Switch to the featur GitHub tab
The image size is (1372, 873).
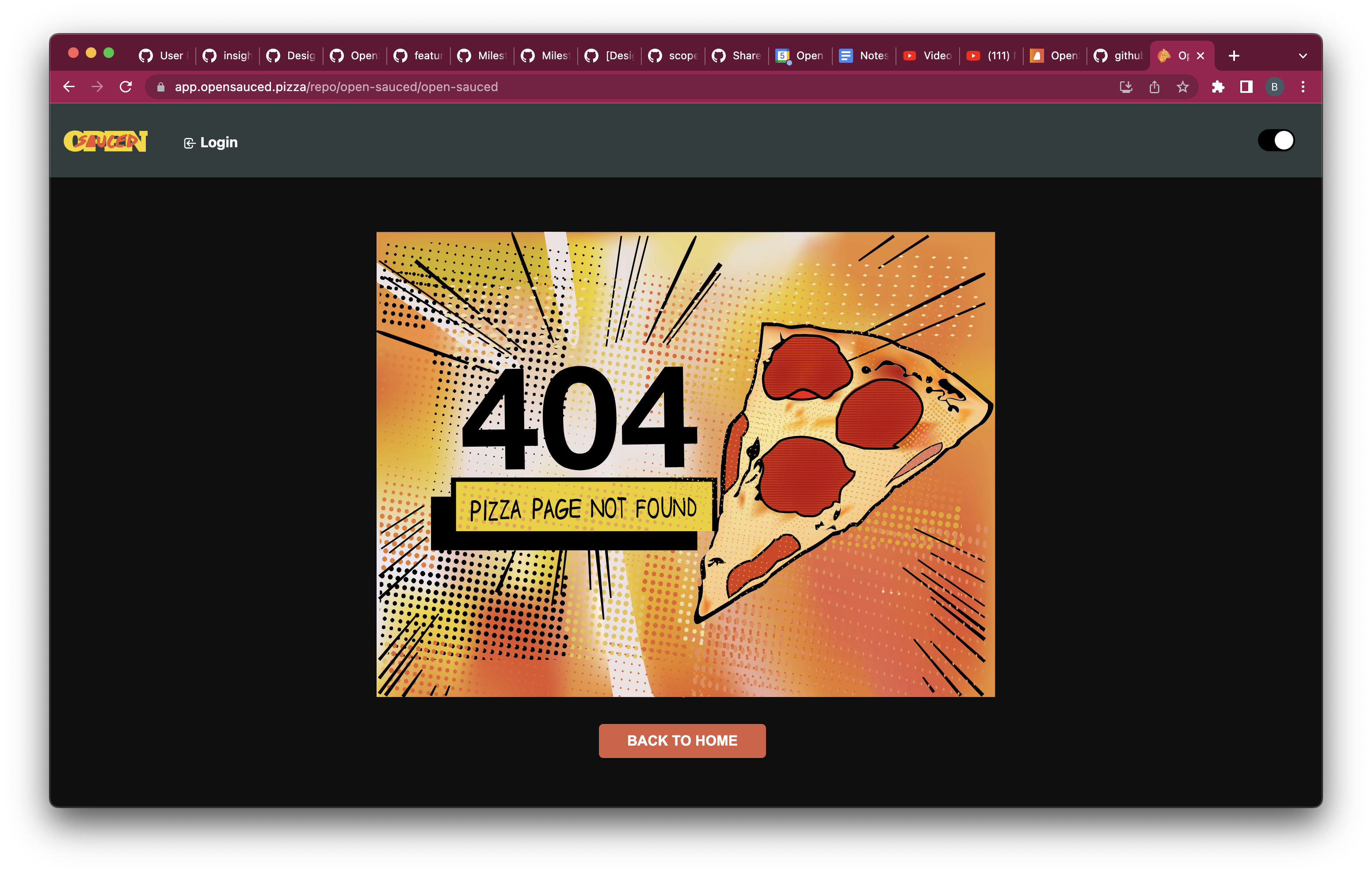point(418,55)
